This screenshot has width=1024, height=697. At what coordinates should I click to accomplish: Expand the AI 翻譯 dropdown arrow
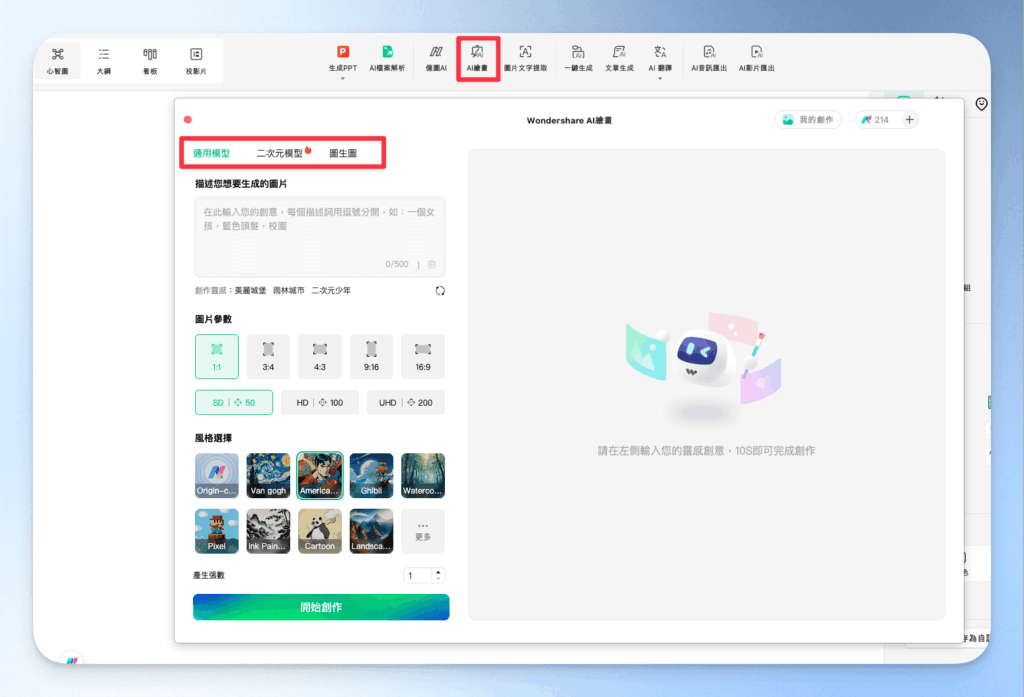click(x=660, y=78)
